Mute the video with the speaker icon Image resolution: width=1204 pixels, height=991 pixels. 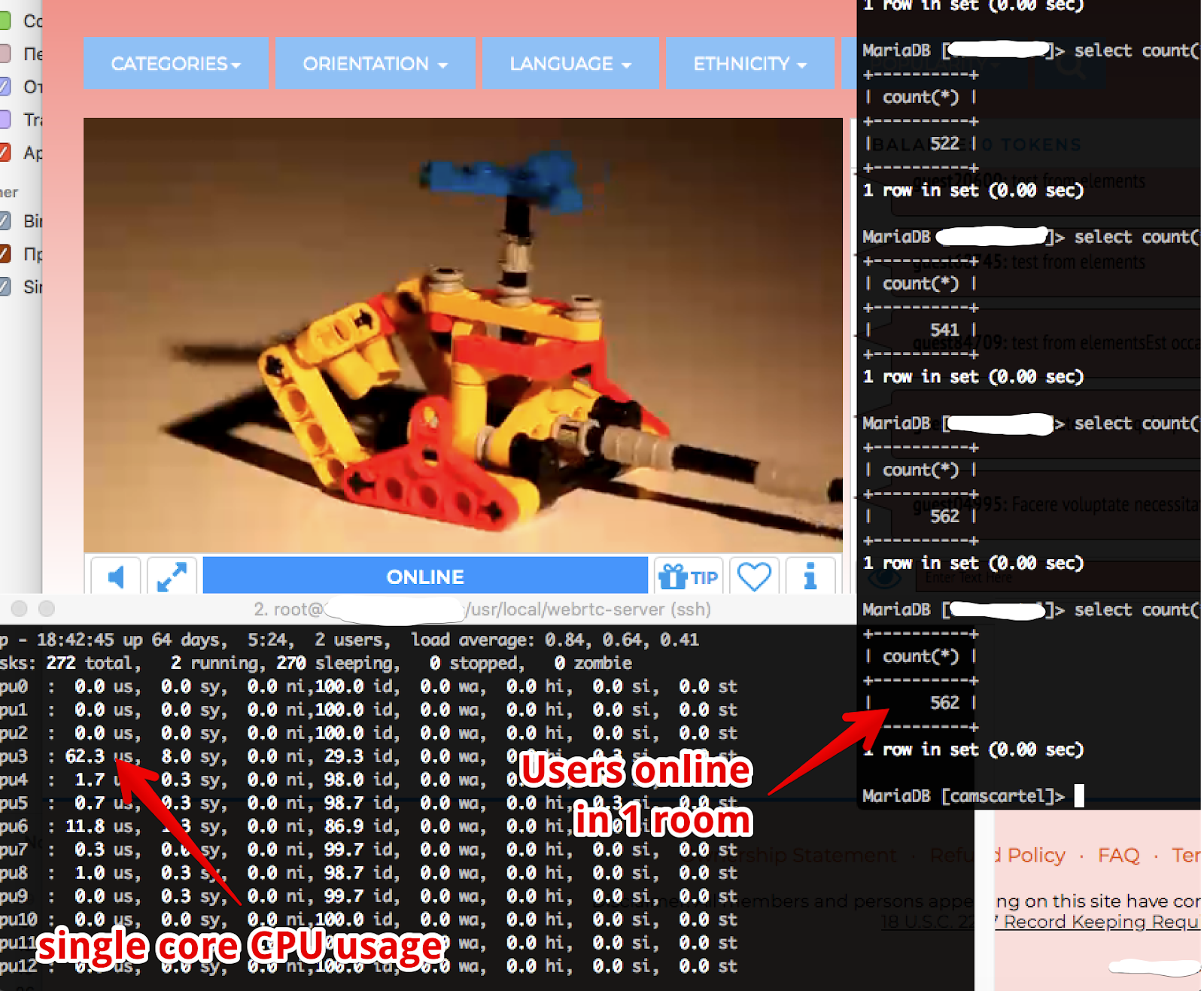tap(116, 577)
